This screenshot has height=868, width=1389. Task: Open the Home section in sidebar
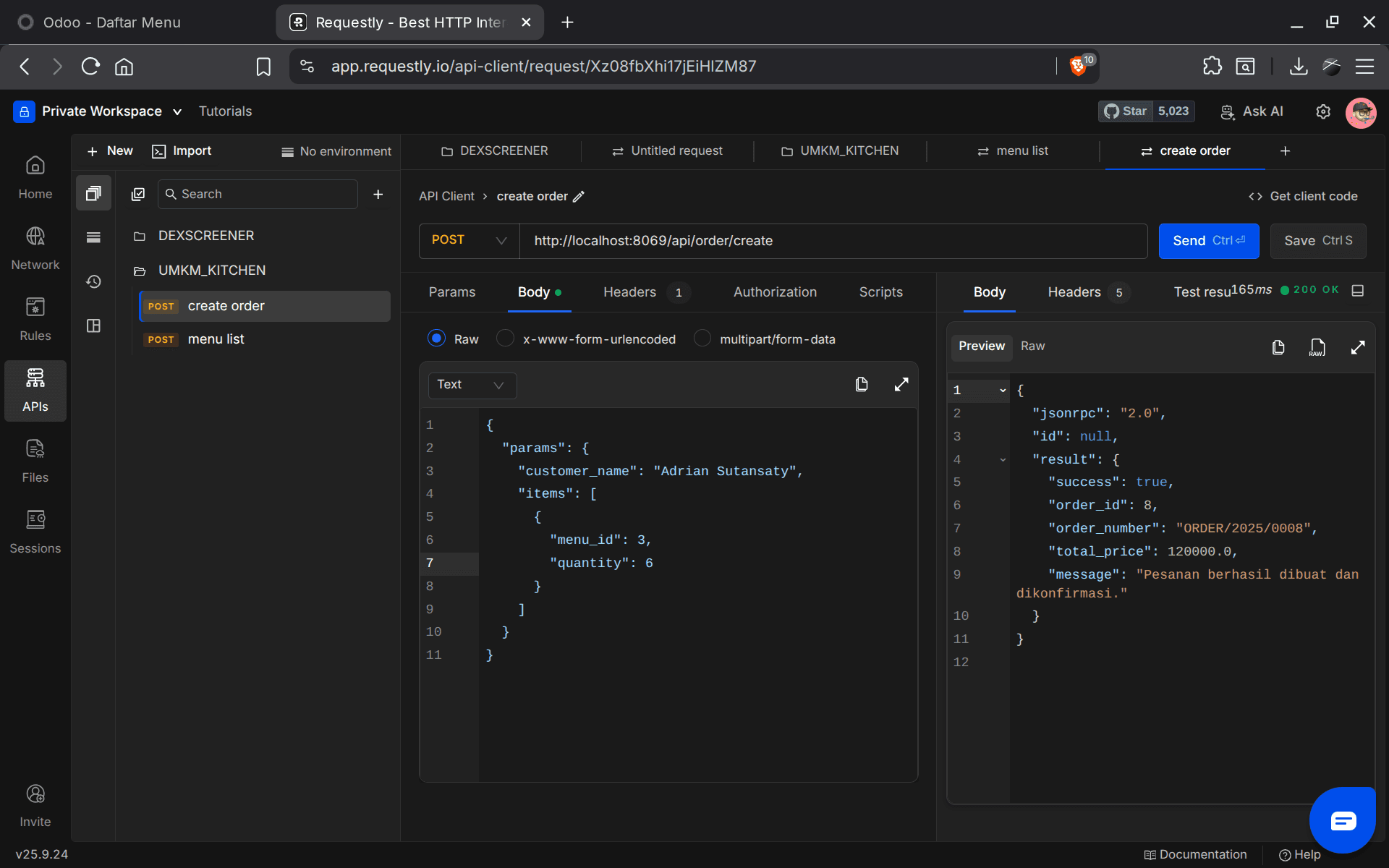(x=35, y=178)
